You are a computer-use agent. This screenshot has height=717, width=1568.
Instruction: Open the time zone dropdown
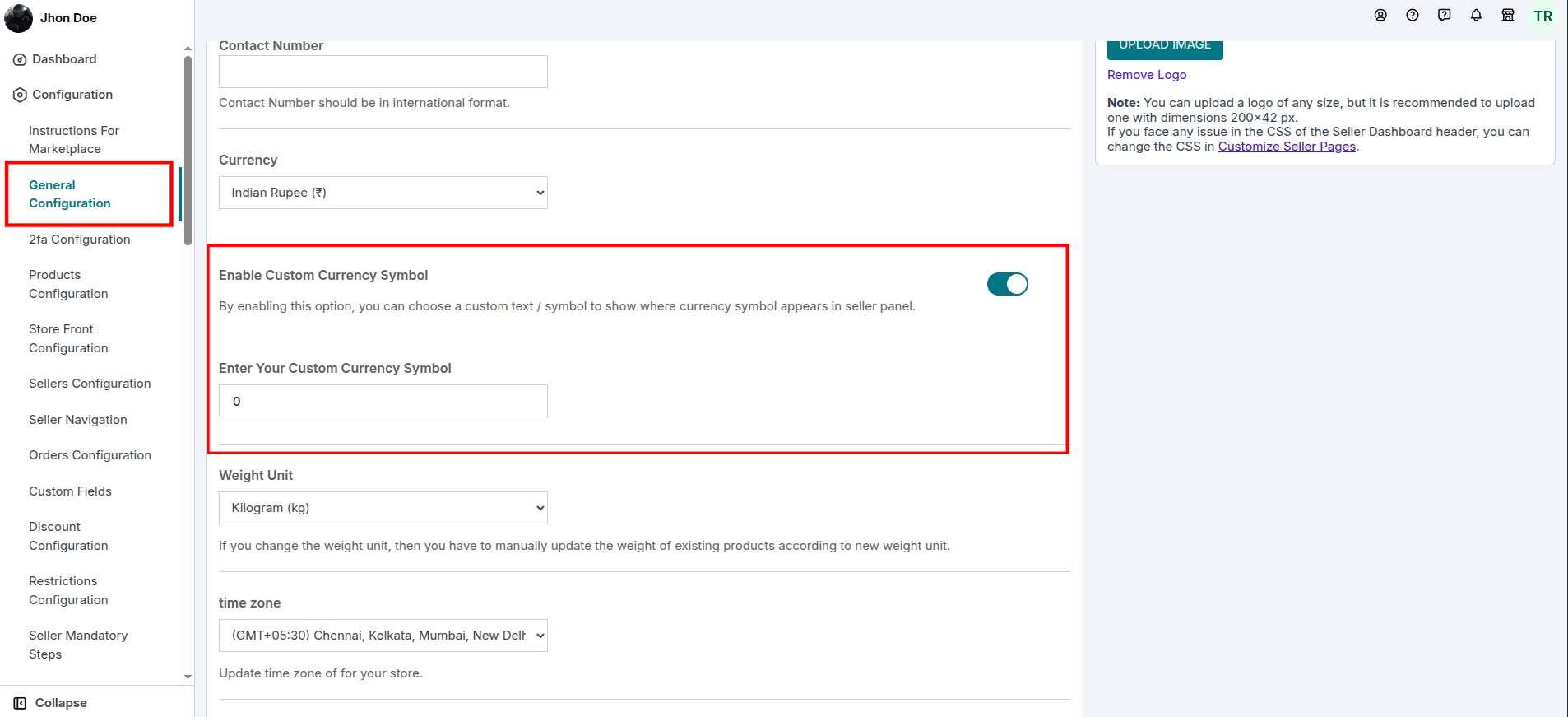(383, 636)
